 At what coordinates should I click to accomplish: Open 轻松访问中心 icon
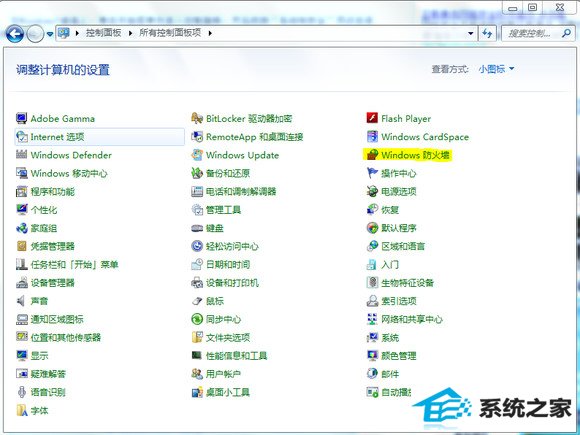click(197, 246)
